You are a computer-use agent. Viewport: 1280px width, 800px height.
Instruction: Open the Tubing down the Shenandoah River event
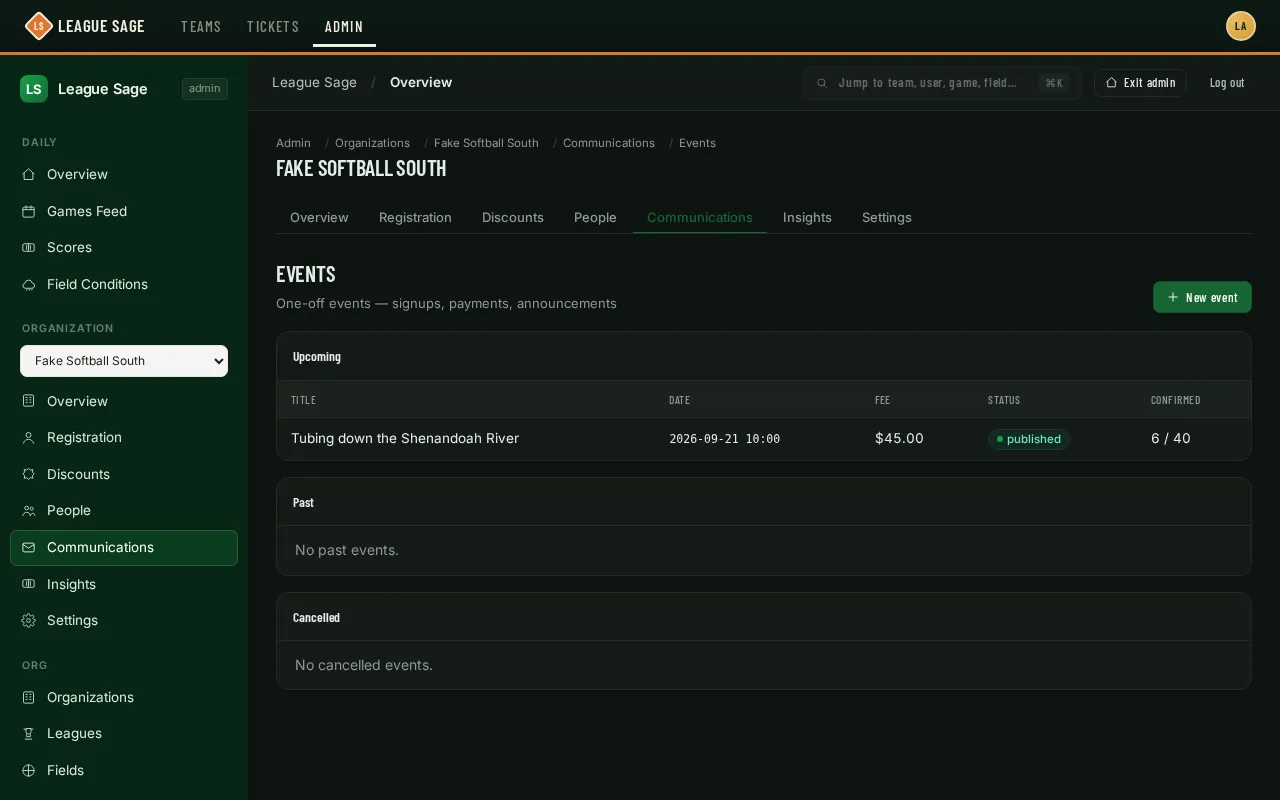[x=405, y=439]
